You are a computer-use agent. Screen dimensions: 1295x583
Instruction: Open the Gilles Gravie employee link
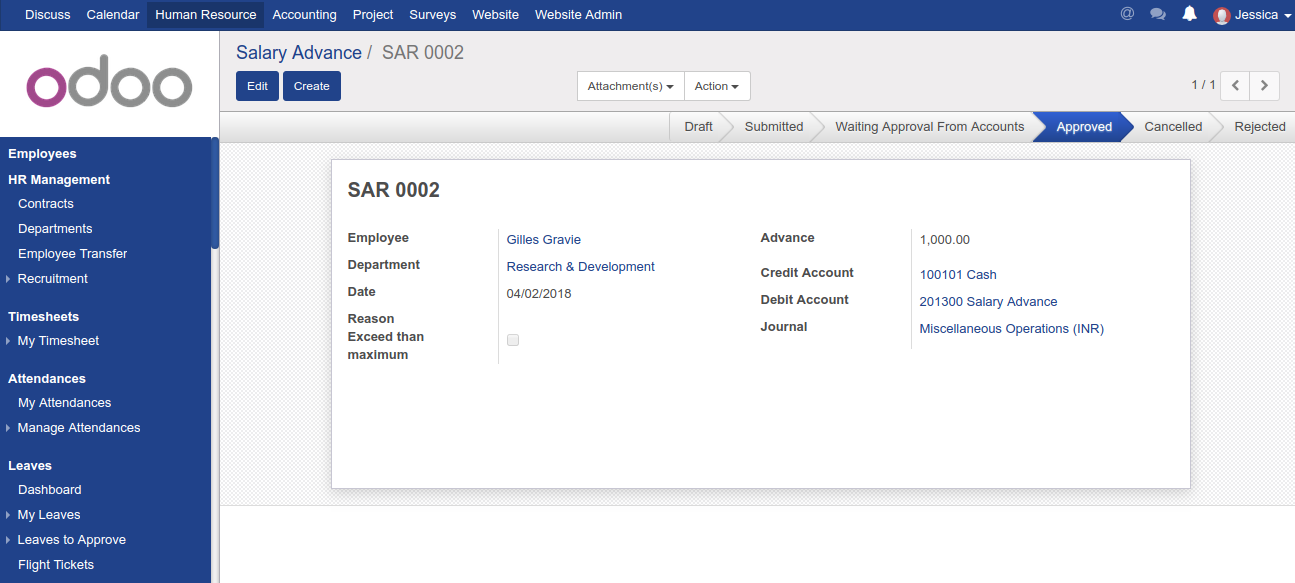click(x=543, y=240)
